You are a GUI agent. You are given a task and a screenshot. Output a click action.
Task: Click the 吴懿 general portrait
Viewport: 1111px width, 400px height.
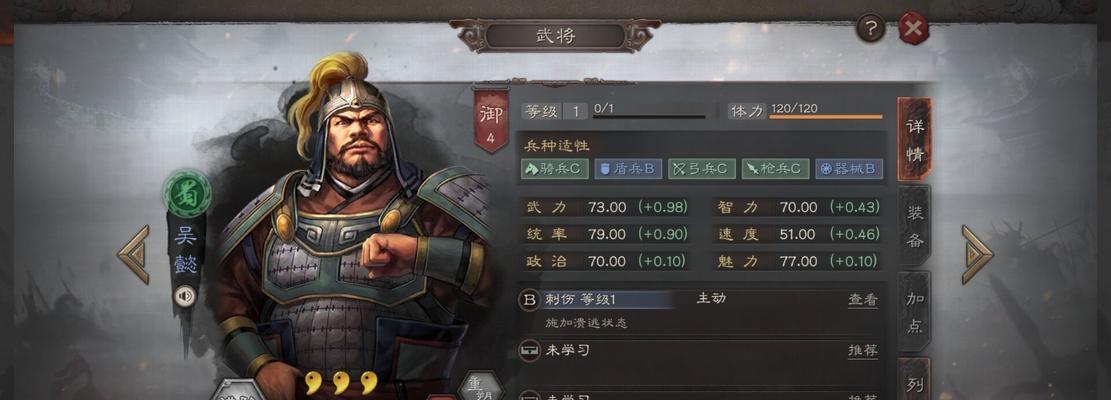pos(354,227)
